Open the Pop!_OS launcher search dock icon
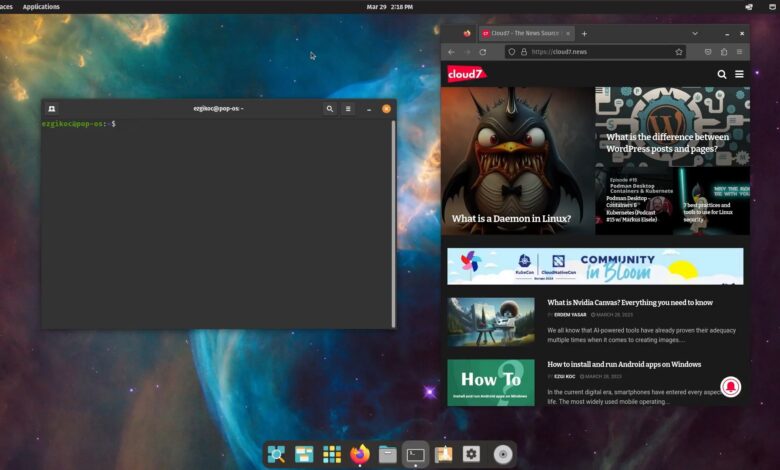The height and width of the screenshot is (470, 780). pyautogui.click(x=276, y=454)
